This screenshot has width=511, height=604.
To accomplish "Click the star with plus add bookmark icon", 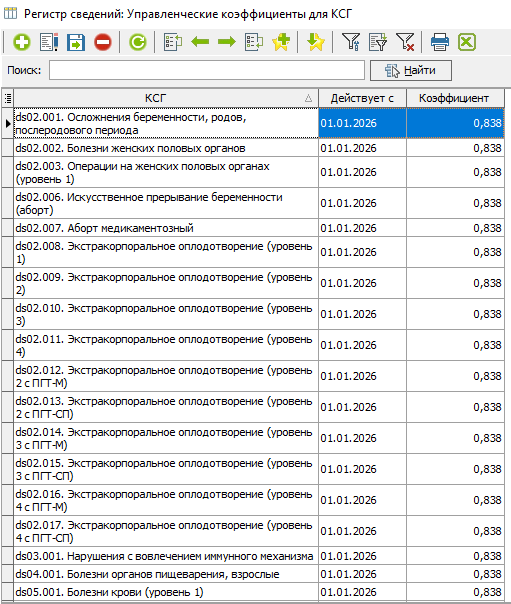I will click(x=281, y=42).
